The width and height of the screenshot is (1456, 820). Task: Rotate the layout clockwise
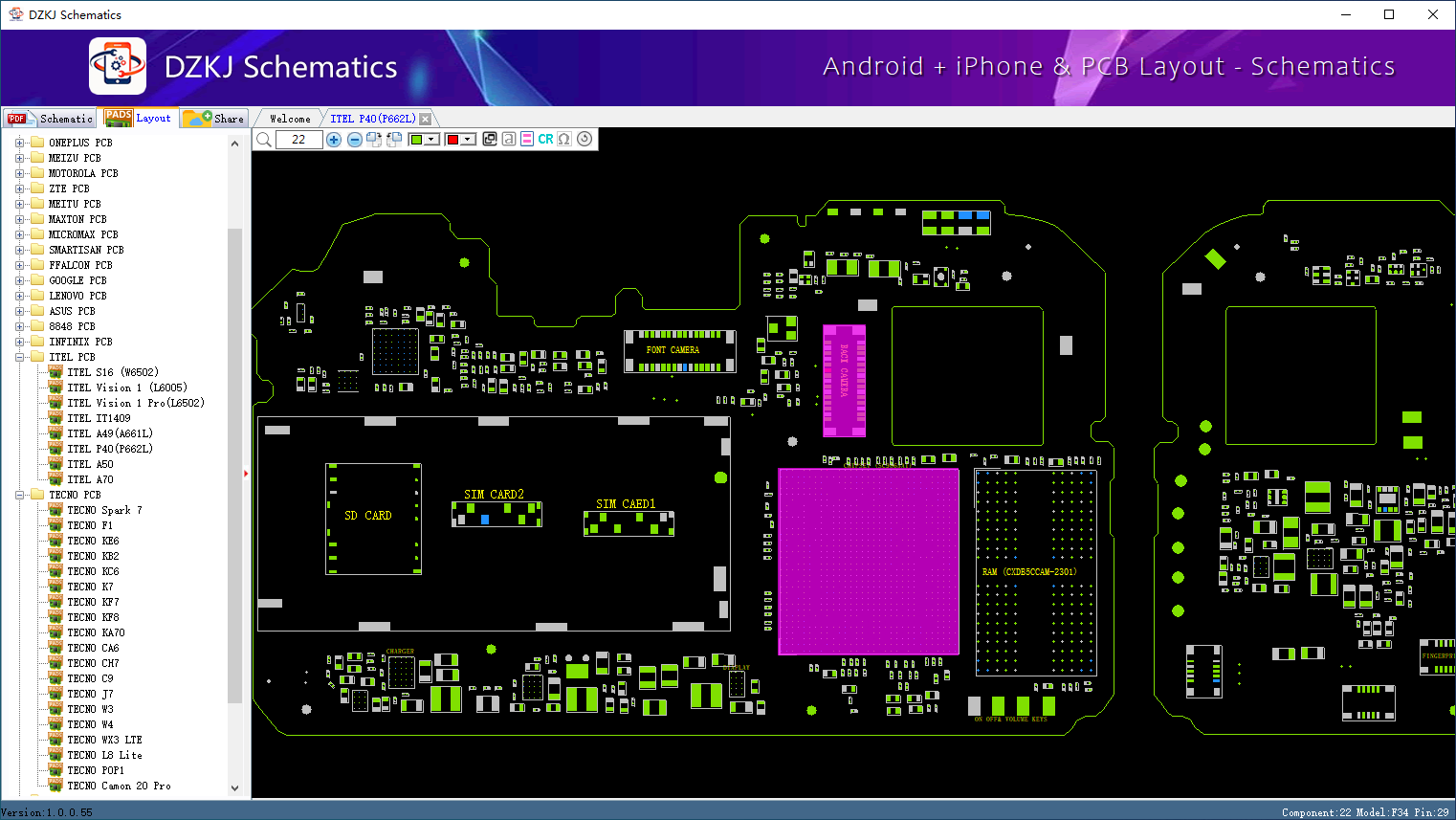pos(374,140)
